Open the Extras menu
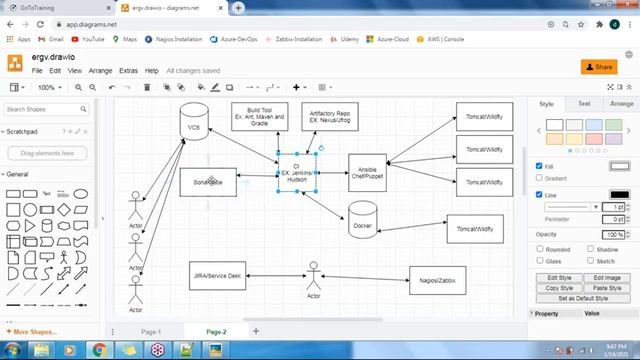Screen dimensions: 640x360 (x=128, y=71)
